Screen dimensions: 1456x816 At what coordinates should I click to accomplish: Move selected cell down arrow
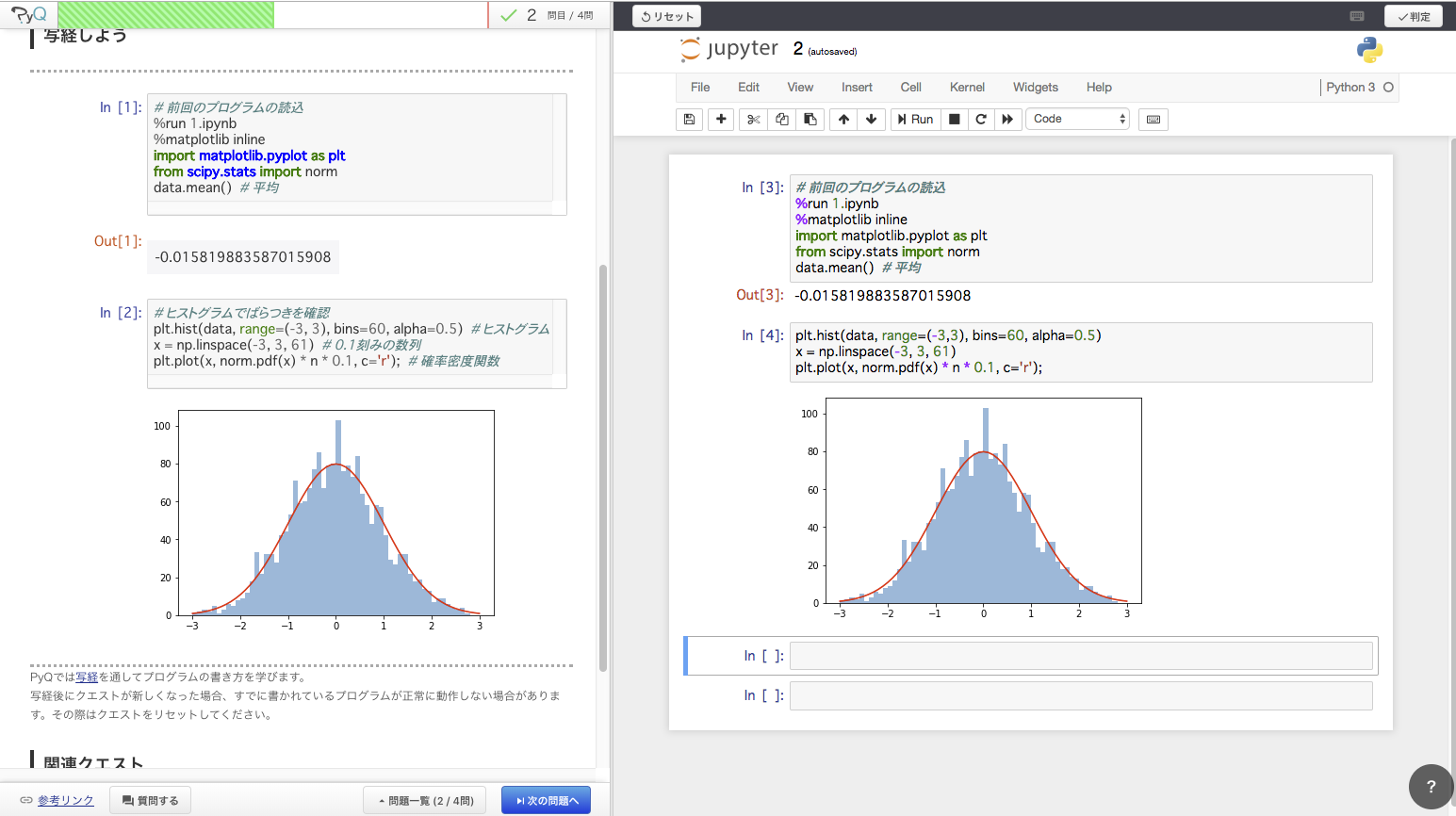871,120
